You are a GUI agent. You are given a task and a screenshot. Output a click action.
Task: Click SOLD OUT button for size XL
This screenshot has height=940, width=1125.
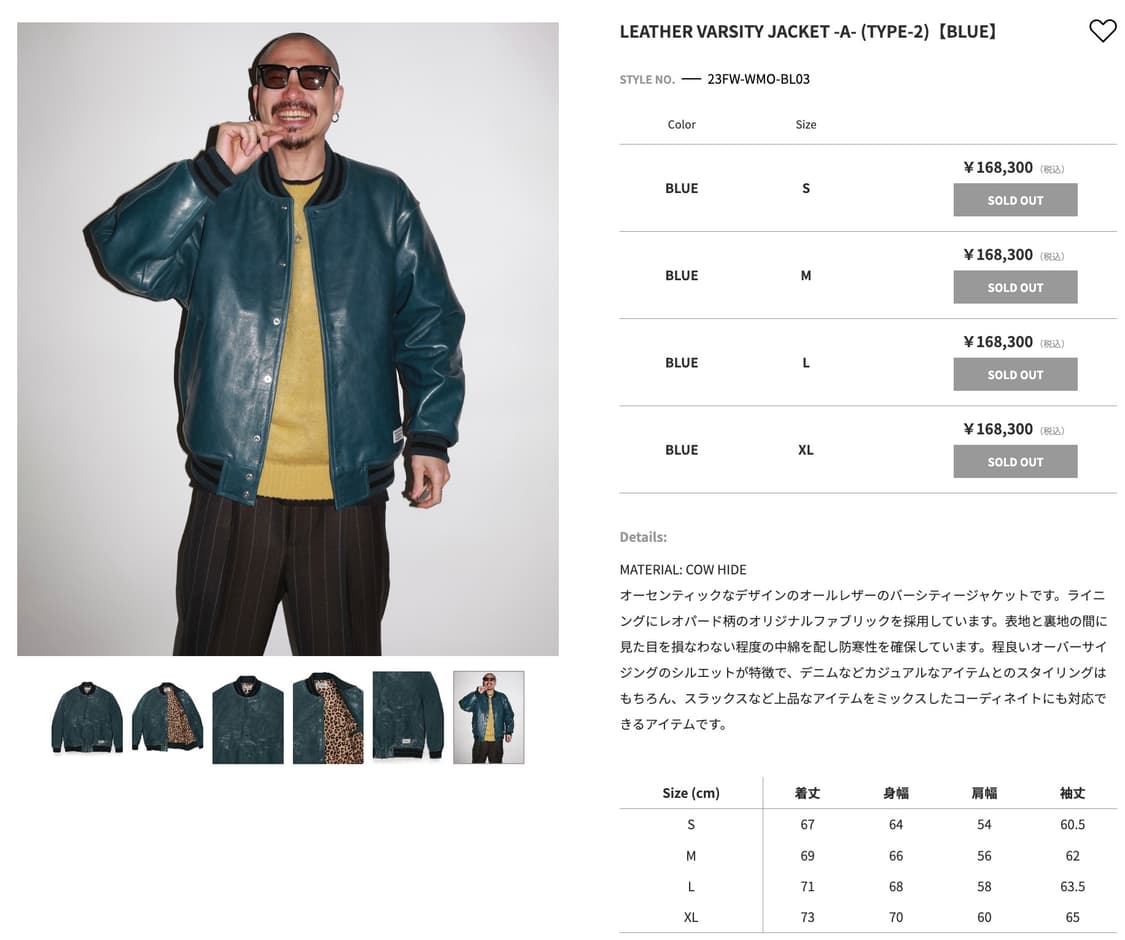tap(1015, 461)
